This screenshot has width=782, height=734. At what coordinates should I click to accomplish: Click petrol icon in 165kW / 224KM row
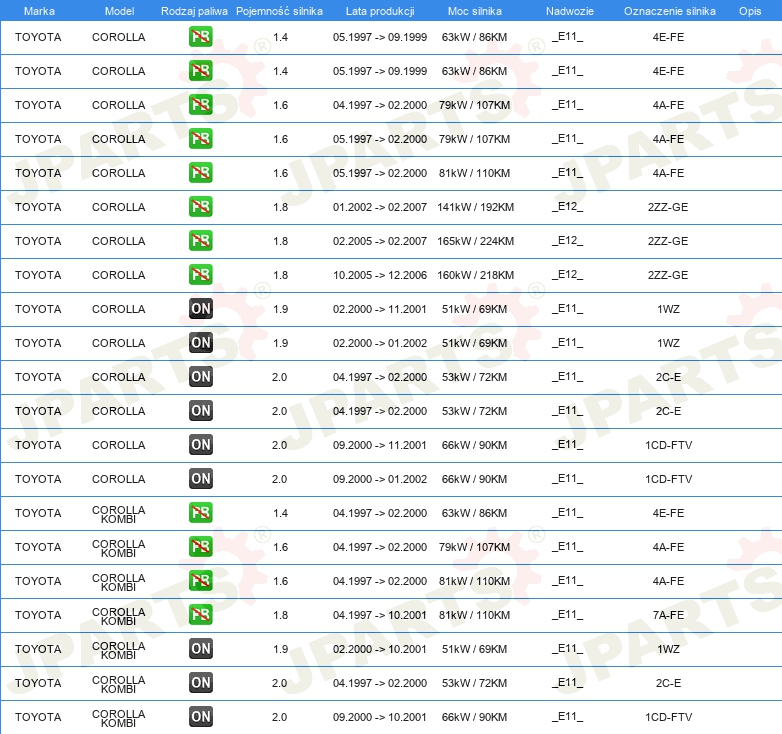coord(200,241)
